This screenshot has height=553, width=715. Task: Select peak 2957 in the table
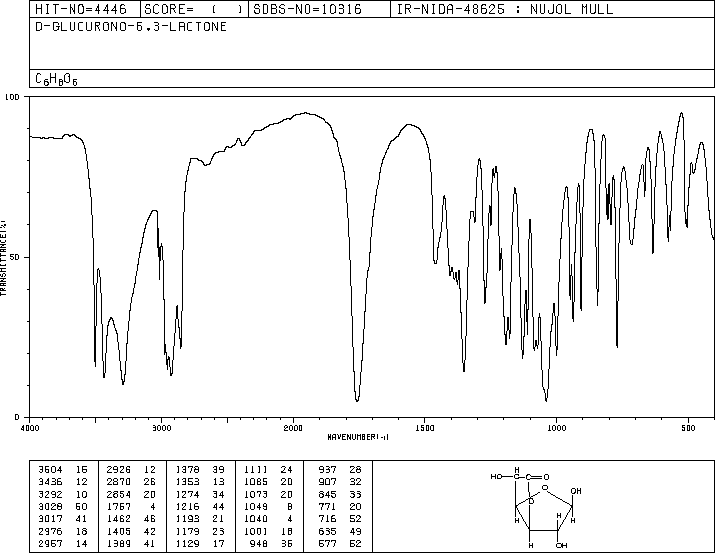50,543
